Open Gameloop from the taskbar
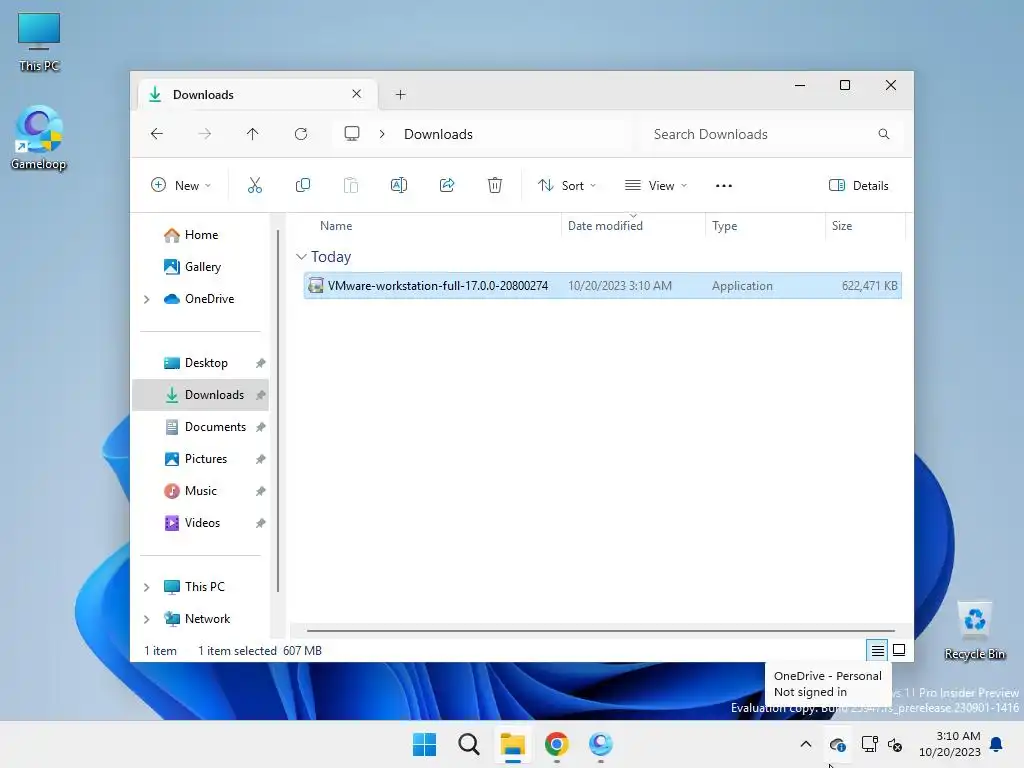Screen dimensions: 1024x768 pyautogui.click(x=600, y=744)
